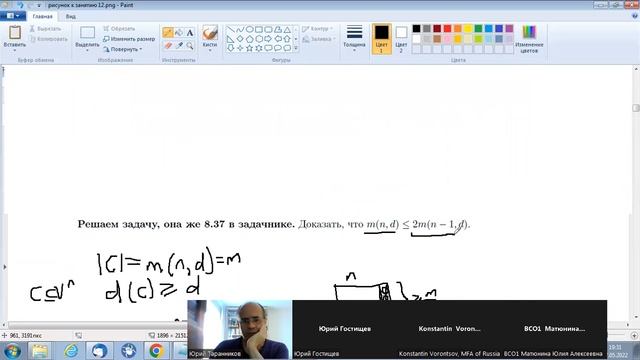
Task: Select the Color picker eyedropper tool
Action: pos(179,46)
